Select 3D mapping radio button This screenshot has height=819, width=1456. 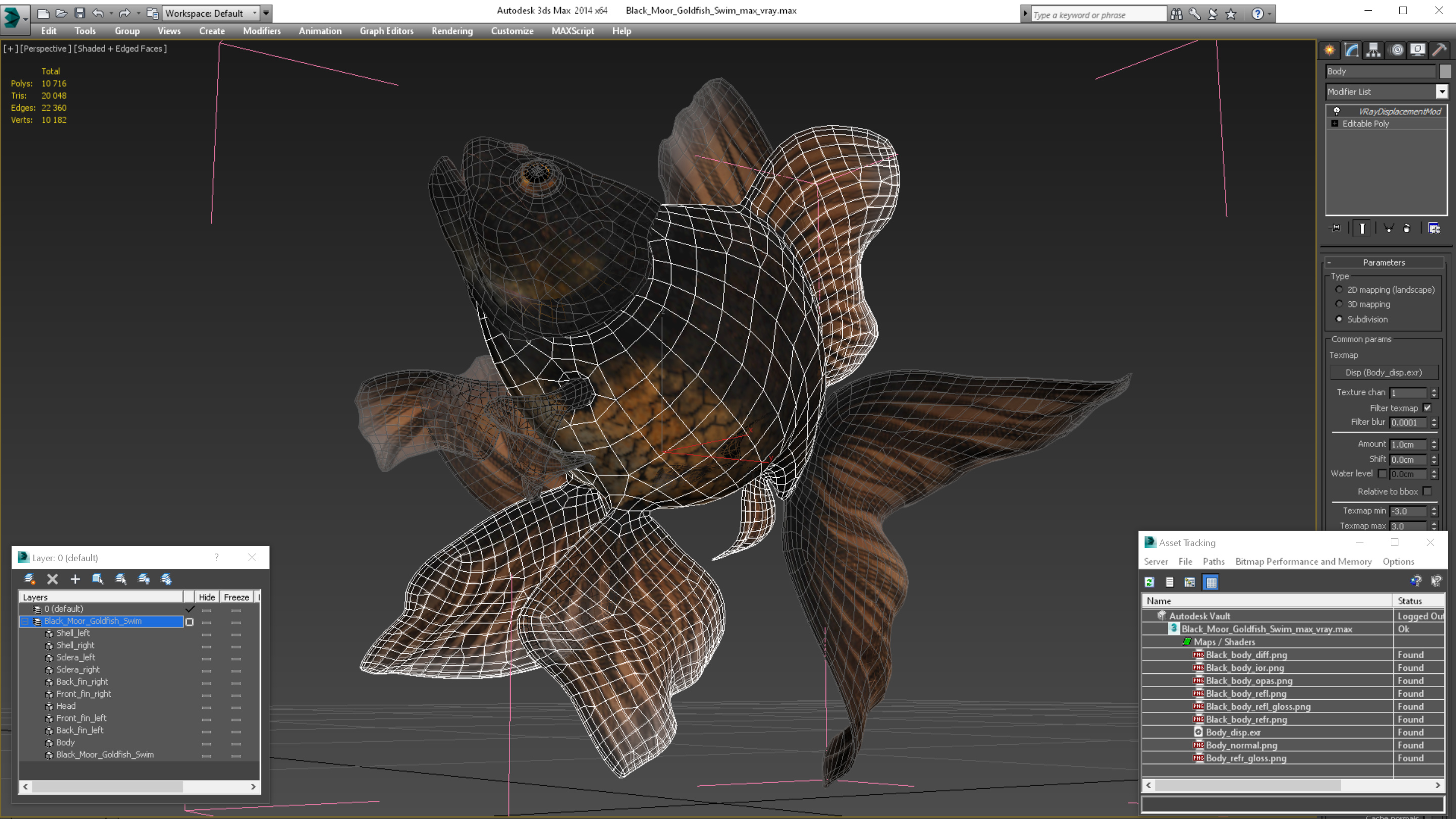click(x=1339, y=304)
